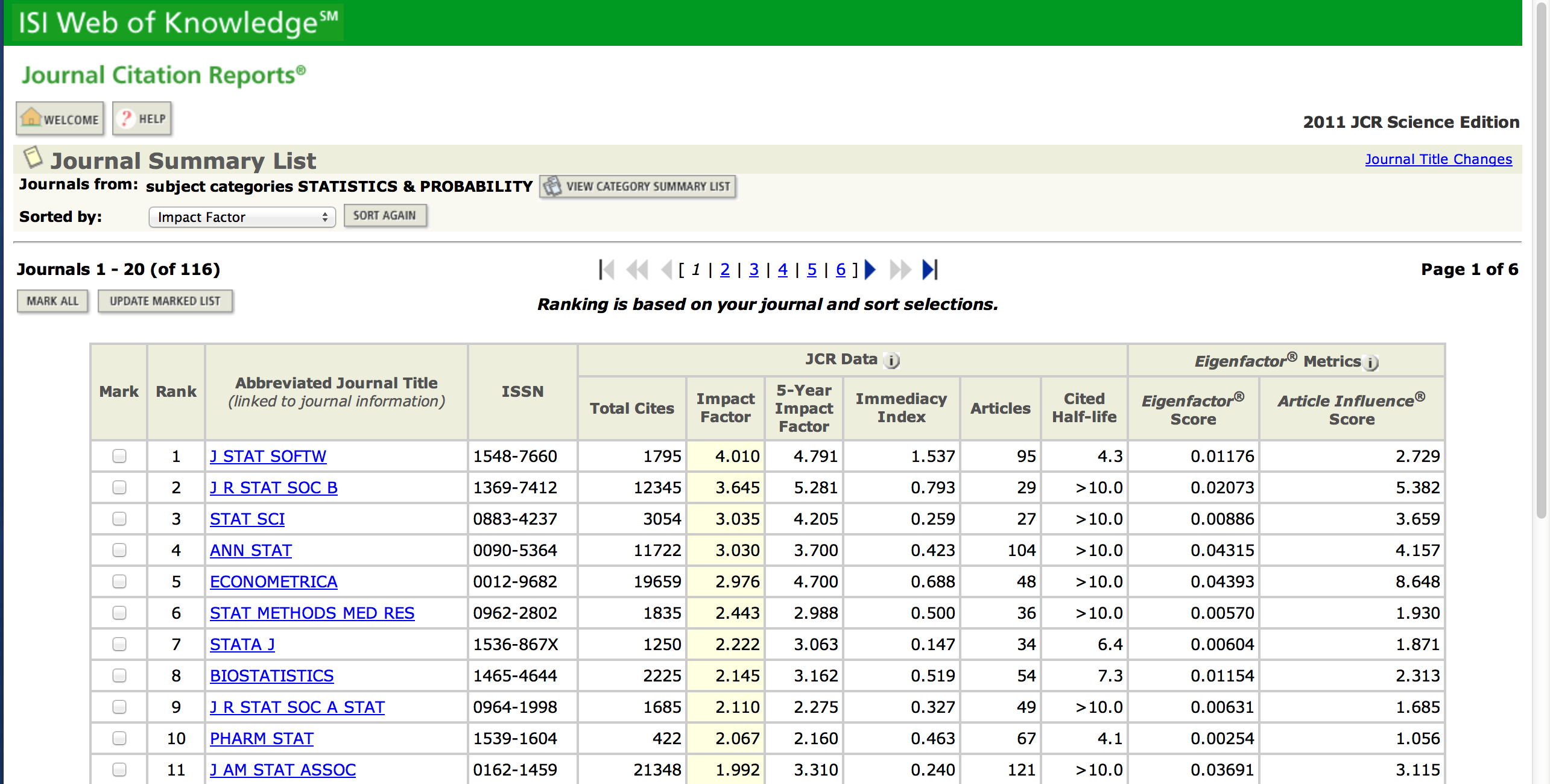
Task: Click the ISI Web of Knowledge logo
Action: tap(177, 23)
